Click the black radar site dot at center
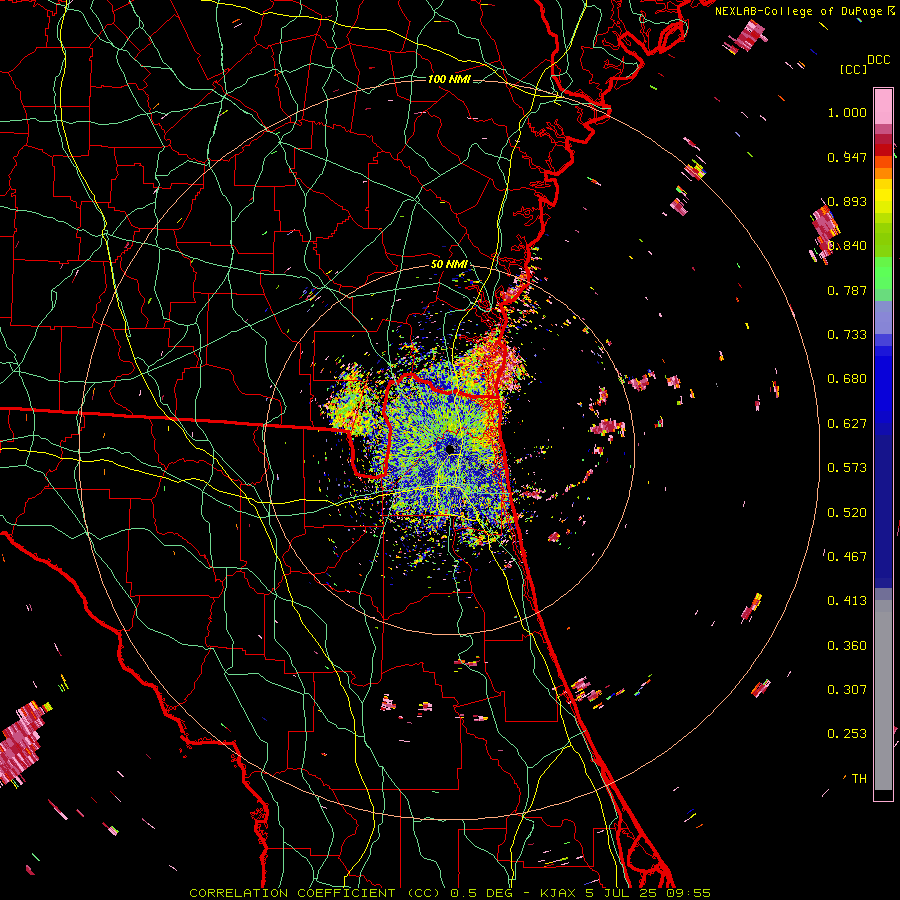The width and height of the screenshot is (900, 900). tap(450, 449)
